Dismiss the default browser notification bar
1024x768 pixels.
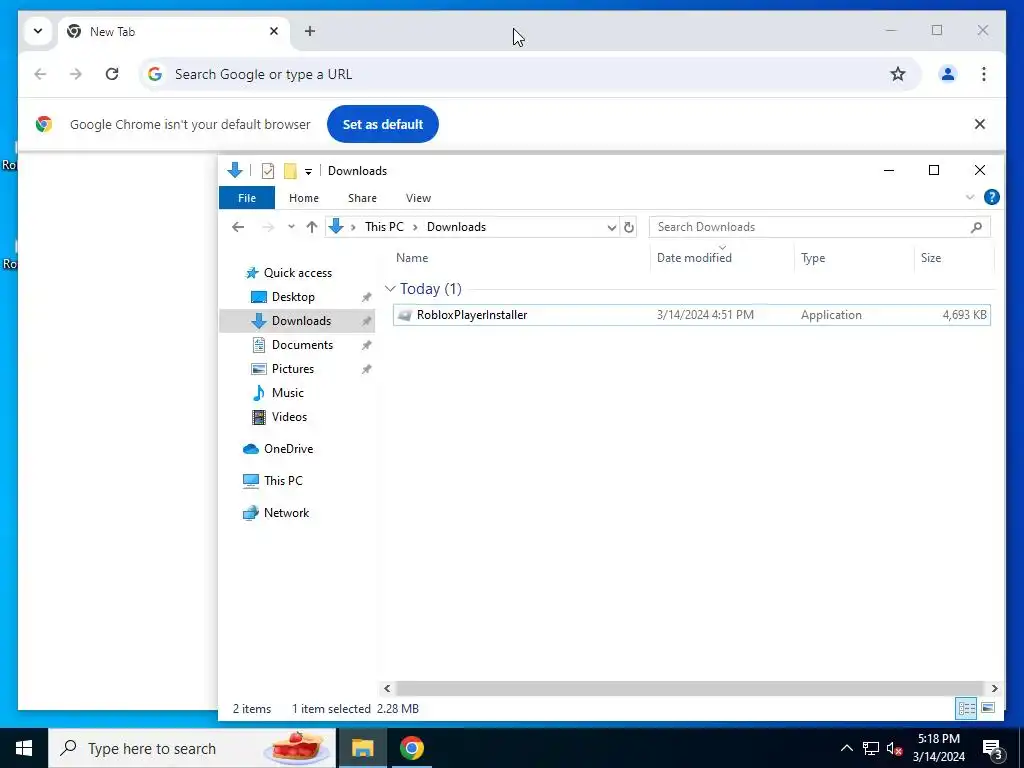pyautogui.click(x=980, y=124)
